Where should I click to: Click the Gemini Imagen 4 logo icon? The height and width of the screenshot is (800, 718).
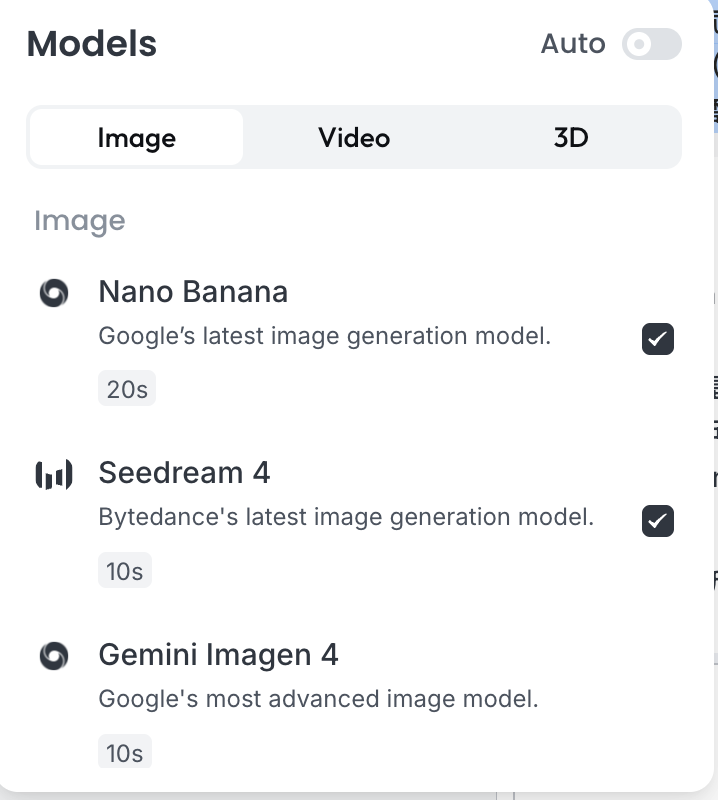tap(54, 656)
